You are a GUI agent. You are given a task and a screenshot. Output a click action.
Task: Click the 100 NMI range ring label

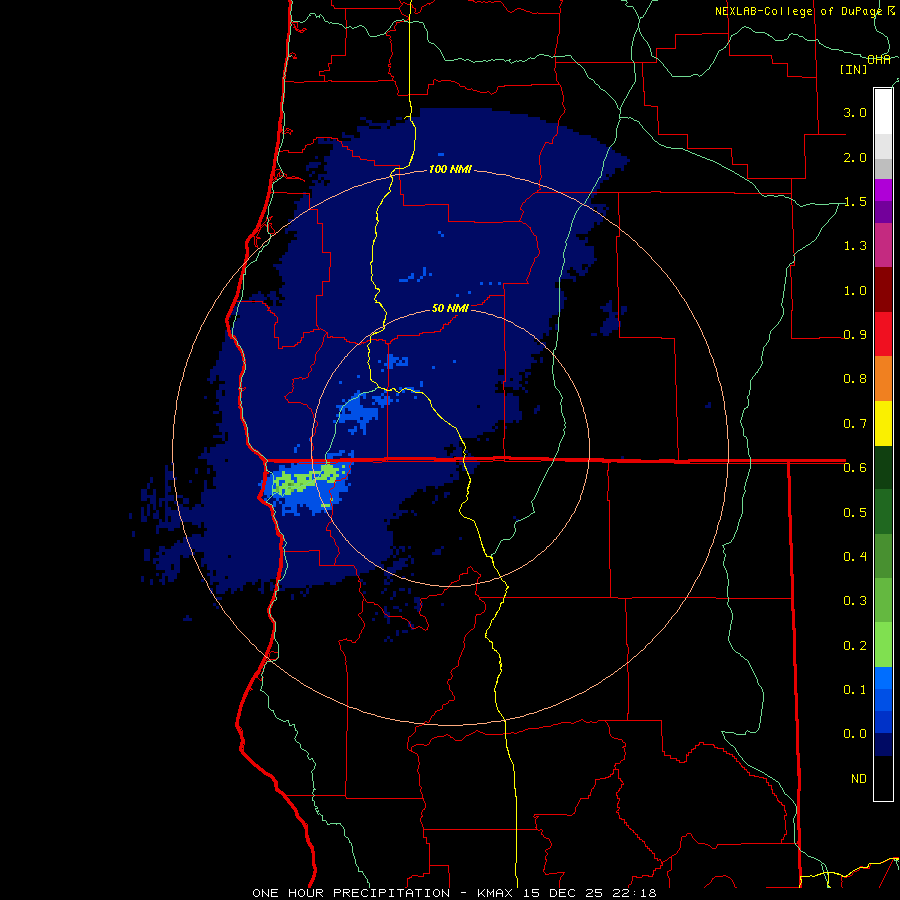[450, 169]
